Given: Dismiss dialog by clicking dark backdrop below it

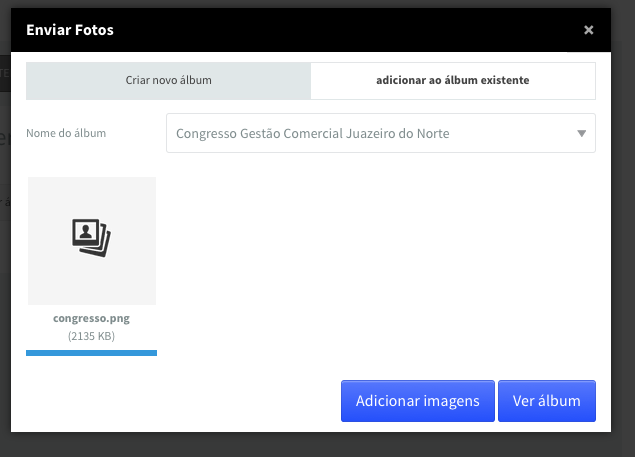Looking at the screenshot, I should coord(311,445).
